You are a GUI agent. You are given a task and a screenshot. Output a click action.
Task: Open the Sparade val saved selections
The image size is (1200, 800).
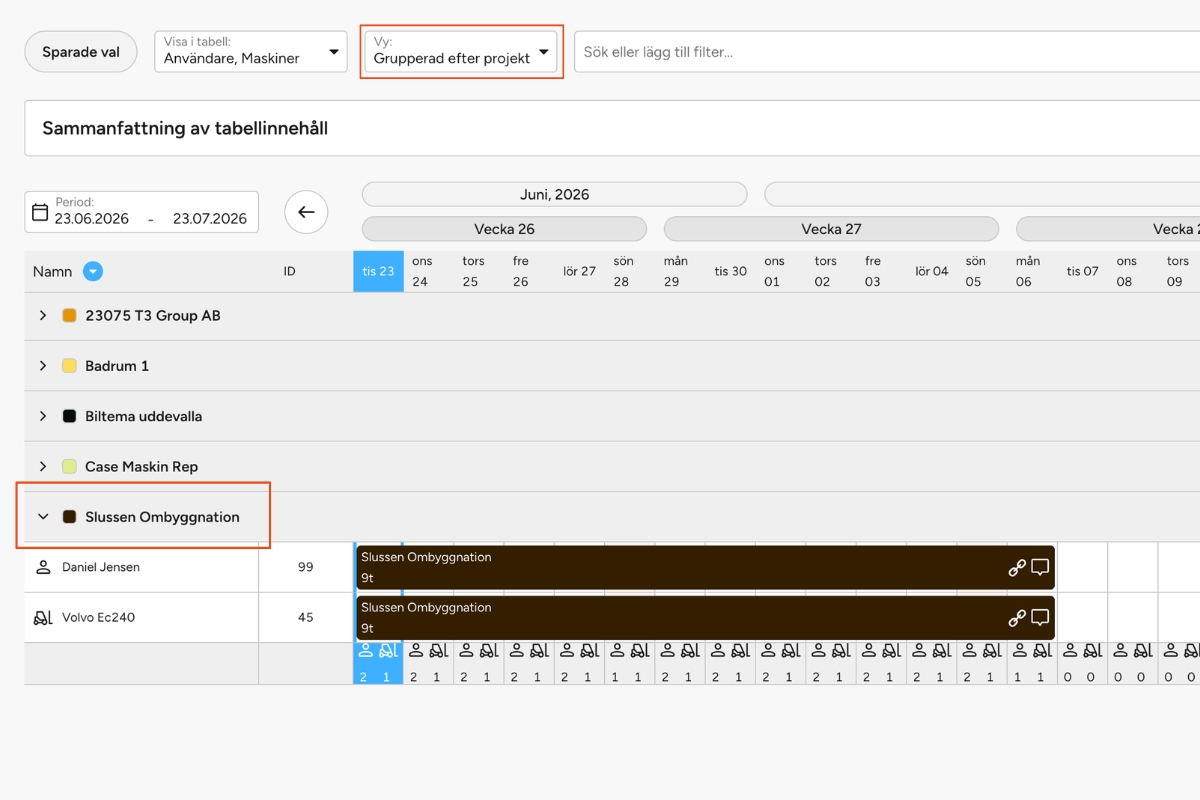[x=81, y=52]
